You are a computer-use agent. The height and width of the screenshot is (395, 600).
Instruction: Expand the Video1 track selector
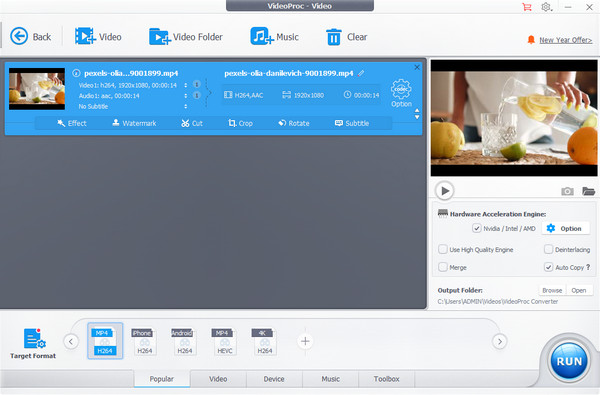pos(186,85)
